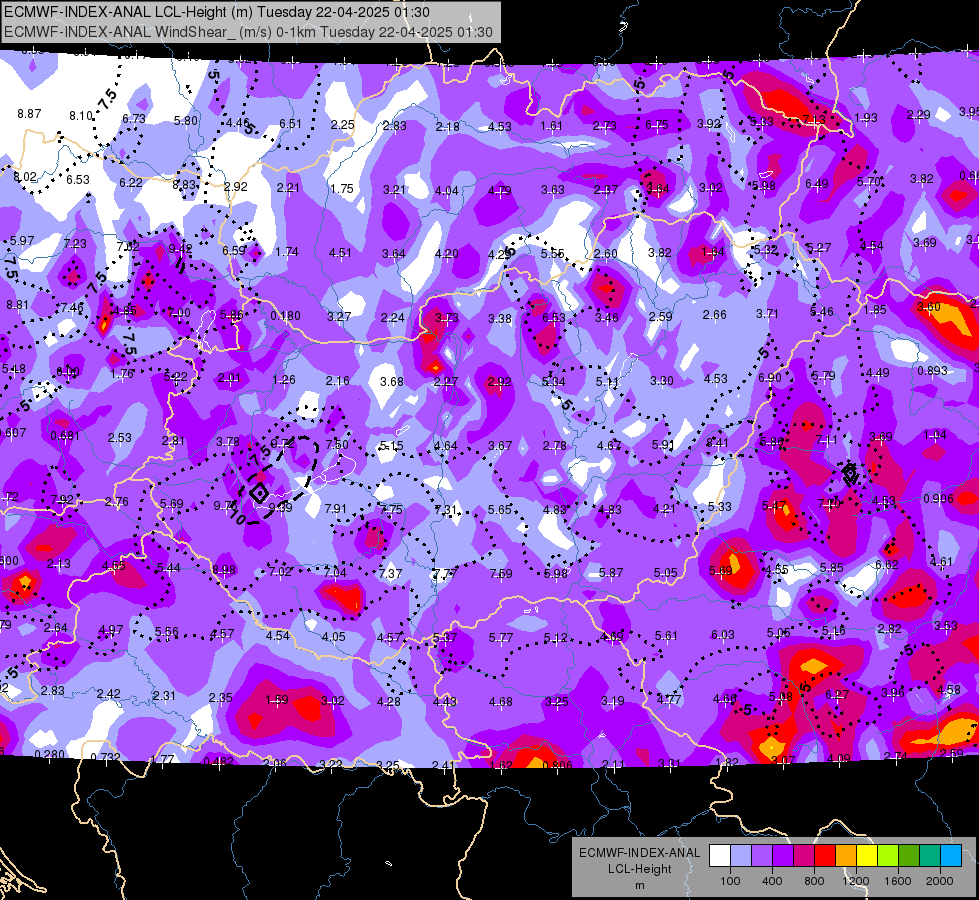Click the sky blue legend swatch
Viewport: 979px width, 900px height.
(x=951, y=856)
